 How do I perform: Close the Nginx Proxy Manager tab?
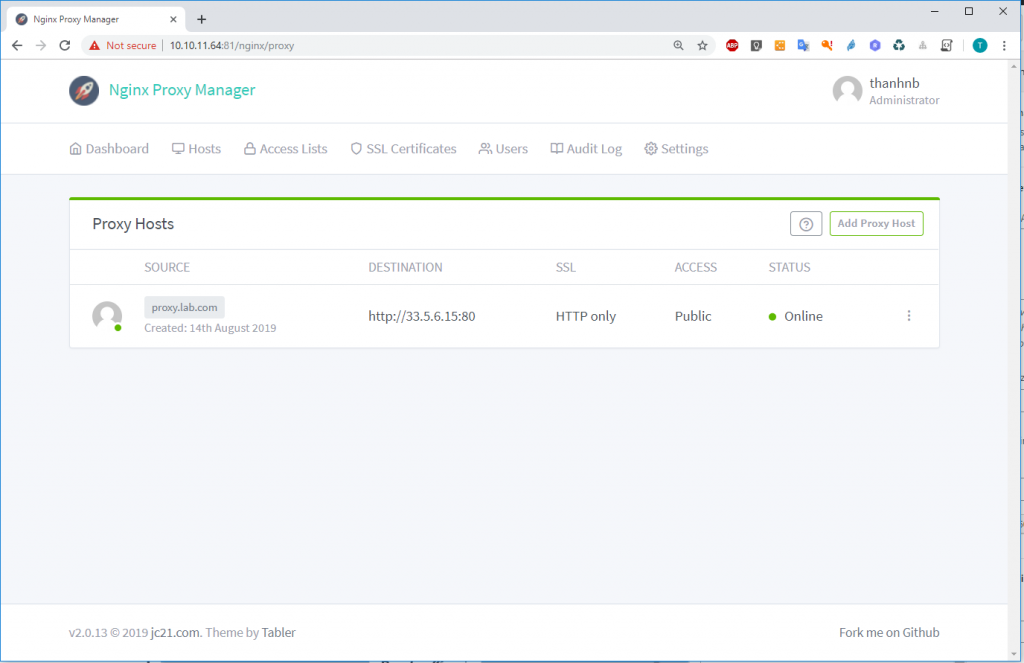173,19
